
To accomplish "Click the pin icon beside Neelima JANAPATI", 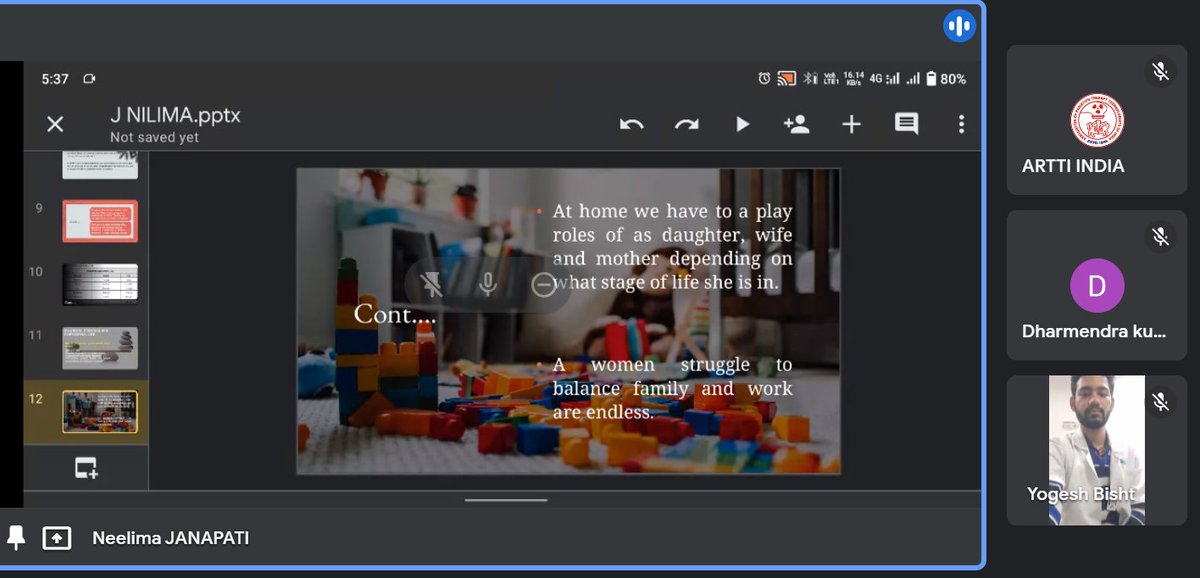I will point(16,538).
